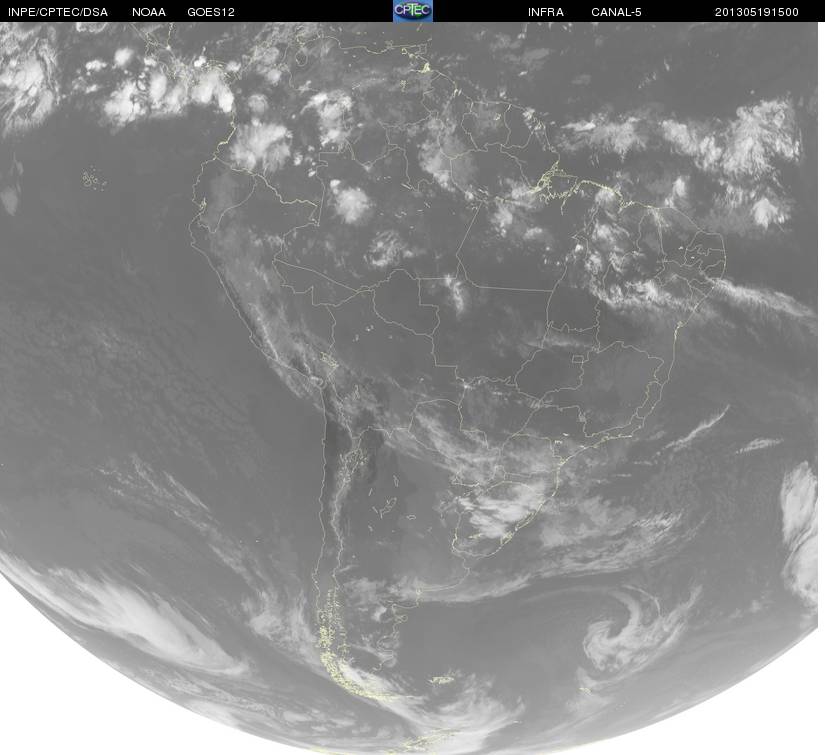Click the NOAA label in the header
825x755 pixels.
point(149,12)
